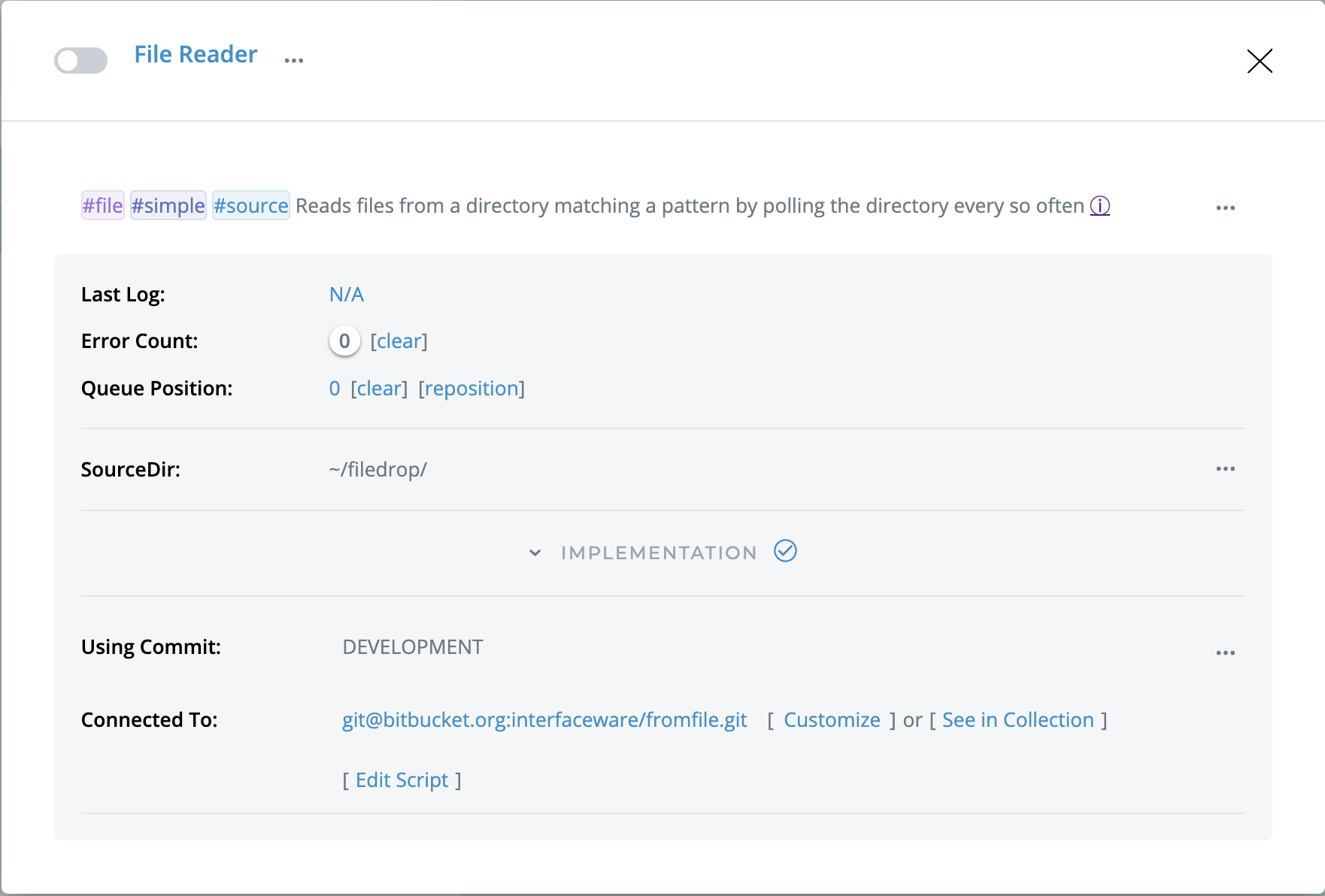
Task: Open the Using Commit row ellipsis menu
Action: pos(1225,653)
